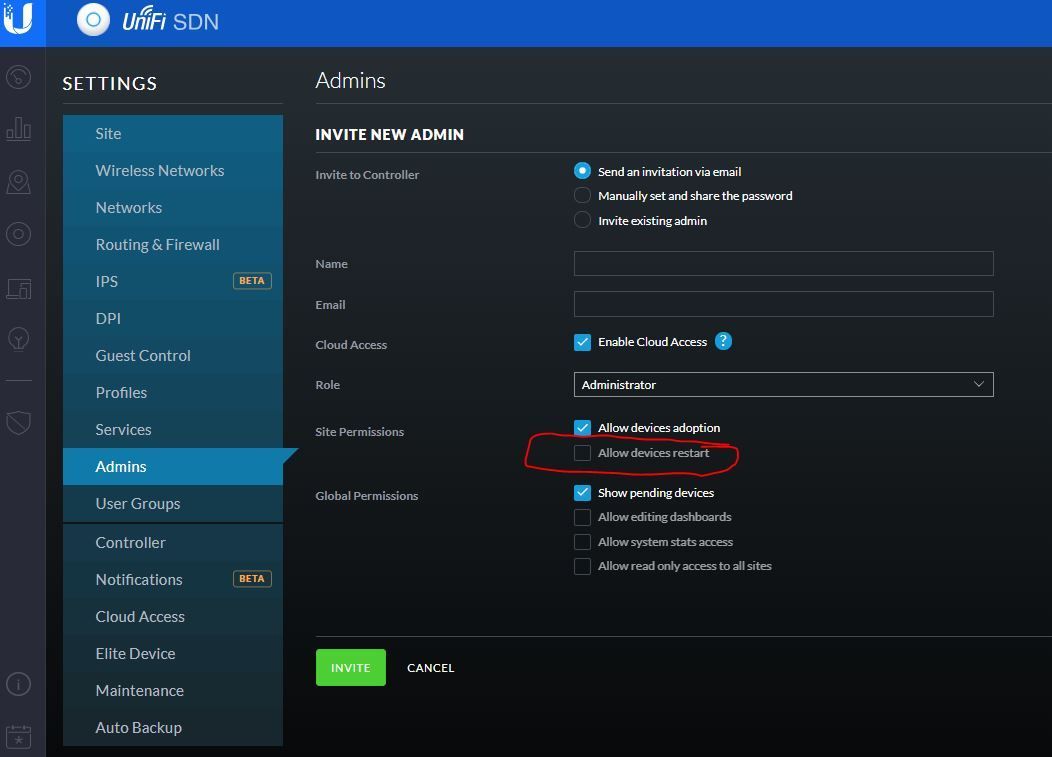The height and width of the screenshot is (757, 1052).
Task: Open the Dashboard gauge icon in sidebar
Action: click(x=18, y=77)
